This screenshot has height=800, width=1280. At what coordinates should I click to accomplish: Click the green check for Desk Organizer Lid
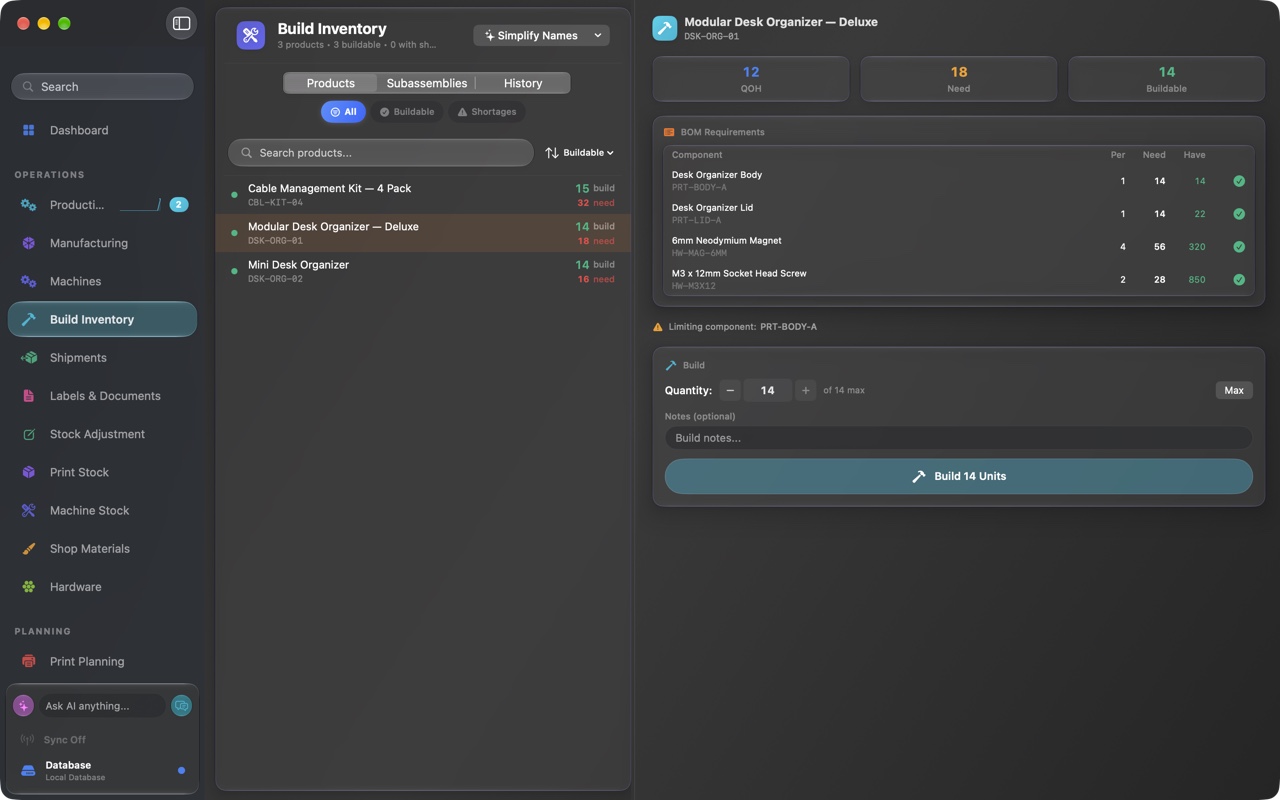coord(1239,214)
